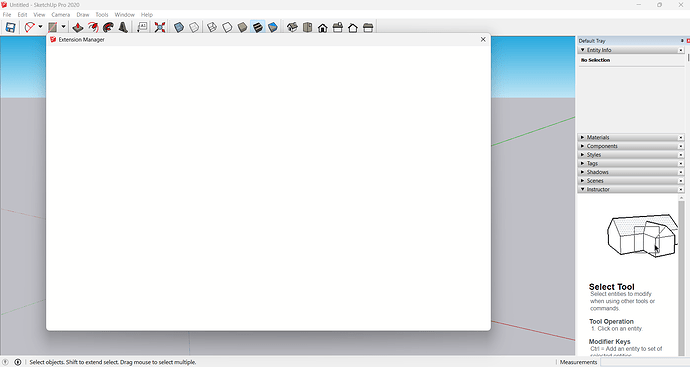Open the Window menu
The height and width of the screenshot is (367, 690).
click(x=125, y=15)
